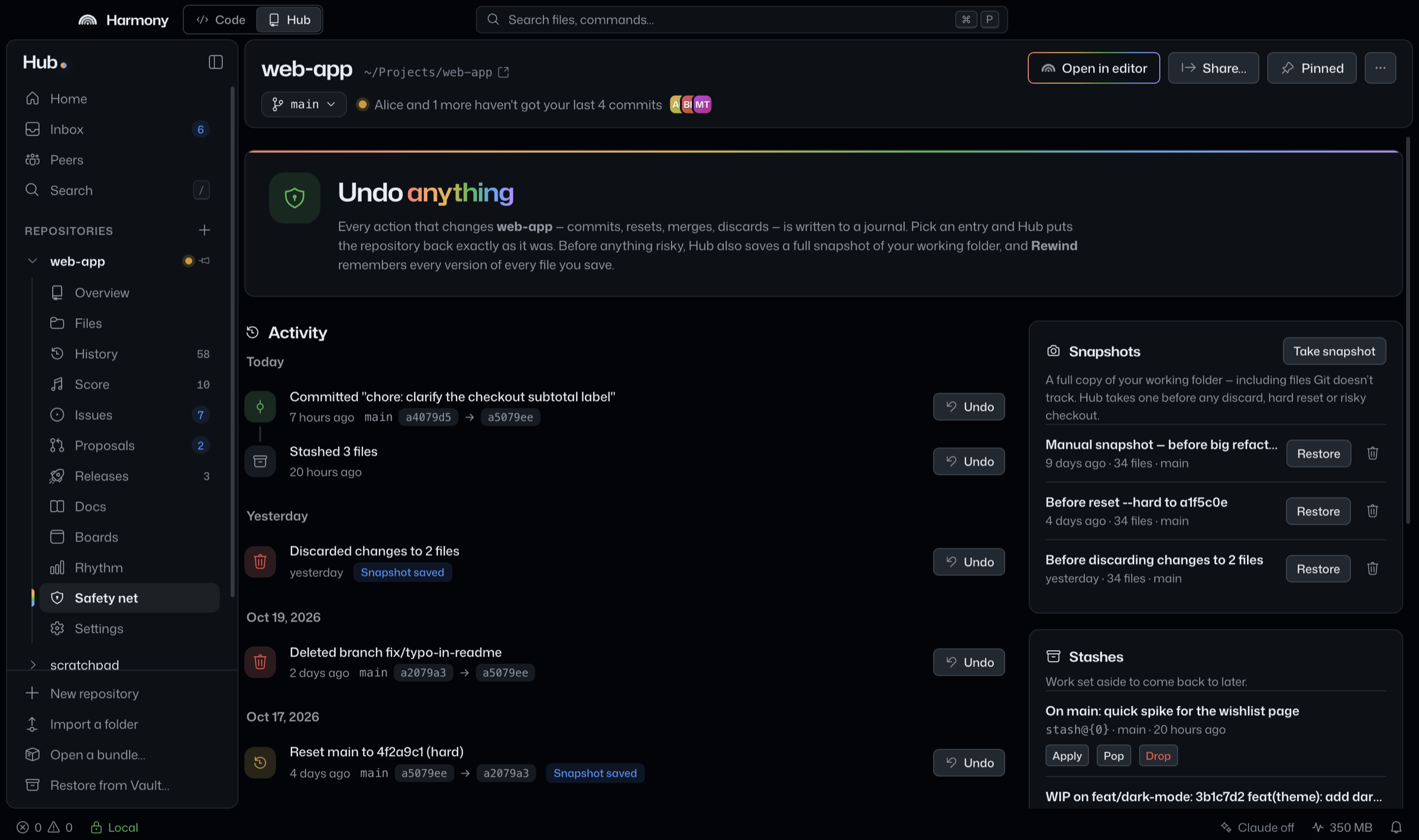Viewport: 1419px width, 840px height.
Task: Open the Score section music note
Action: [129, 384]
